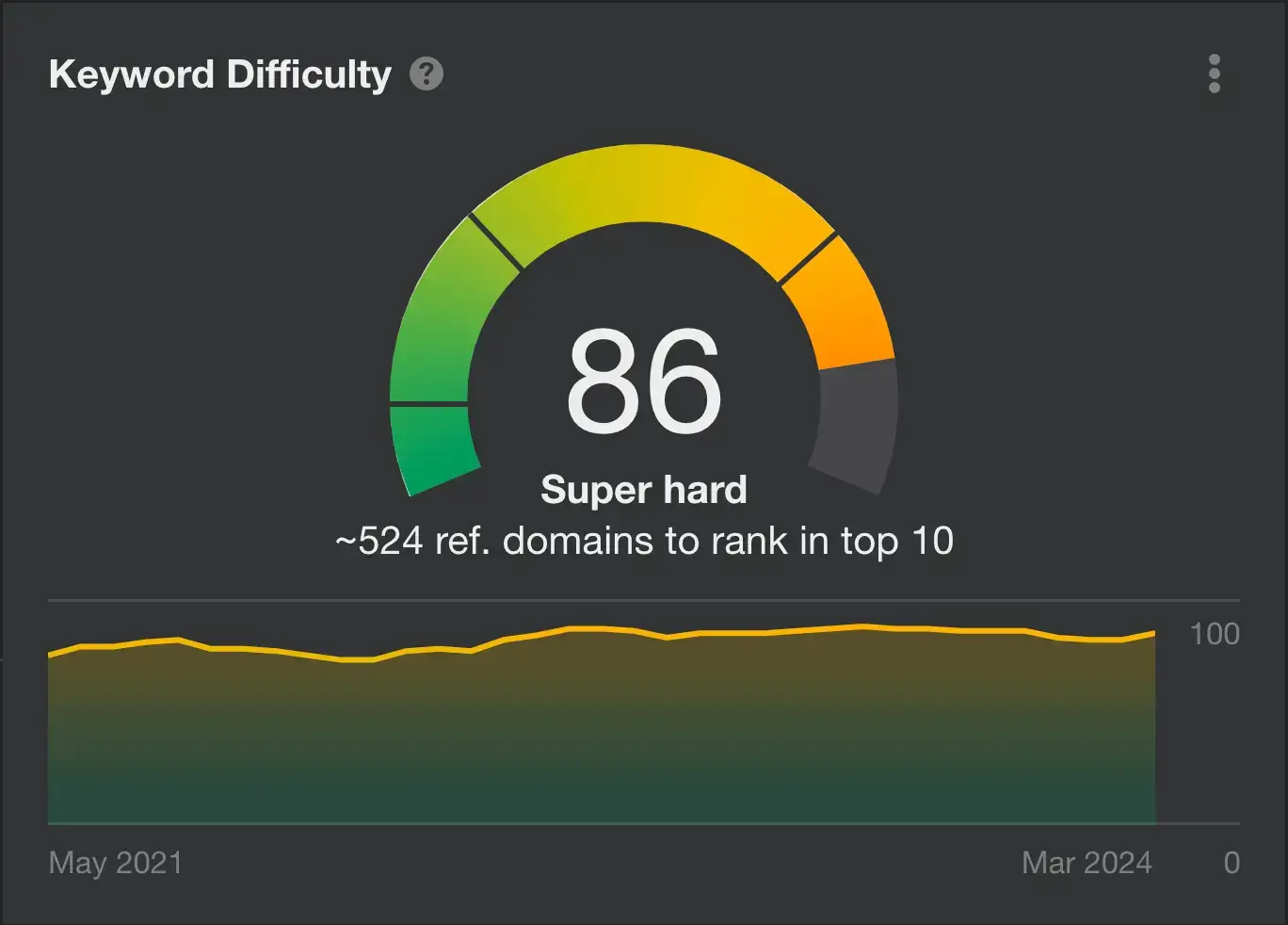
Task: Click the "May 2021" axis label
Action: pyautogui.click(x=115, y=863)
